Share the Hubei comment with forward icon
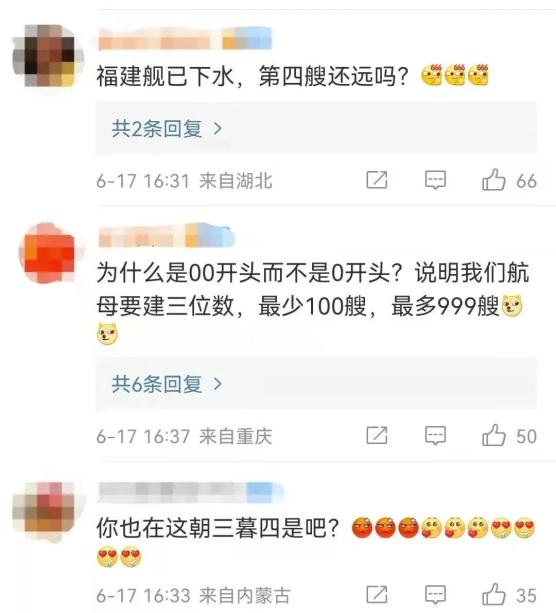Viewport: 556px width, 613px height. pos(377,180)
